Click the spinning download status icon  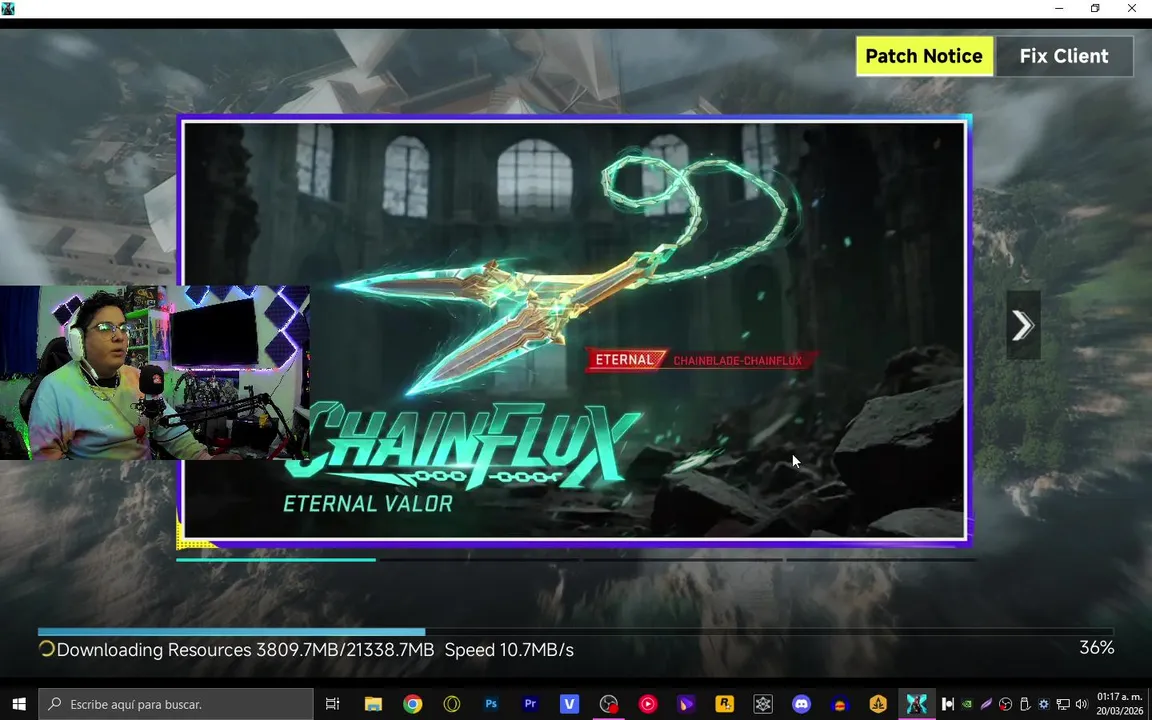pos(46,649)
